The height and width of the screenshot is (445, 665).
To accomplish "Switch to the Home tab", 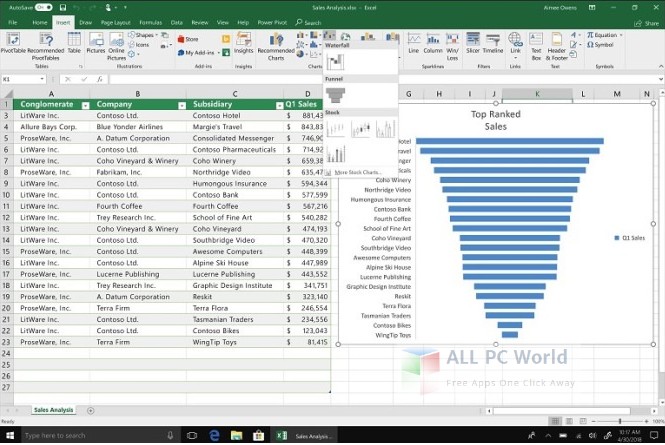I will [40, 22].
